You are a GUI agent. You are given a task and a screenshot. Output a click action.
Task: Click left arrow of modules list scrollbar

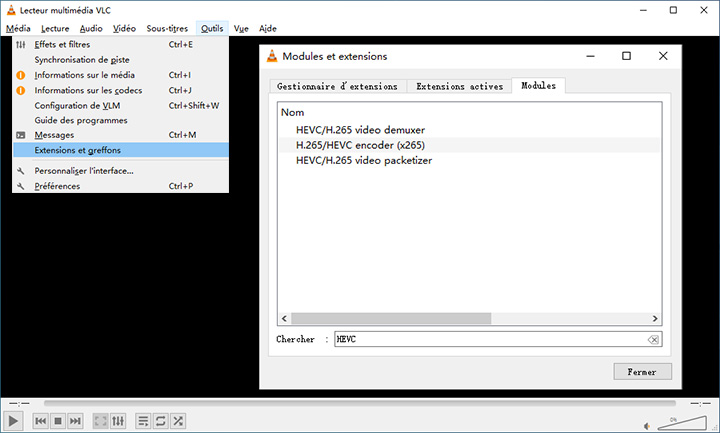(284, 318)
